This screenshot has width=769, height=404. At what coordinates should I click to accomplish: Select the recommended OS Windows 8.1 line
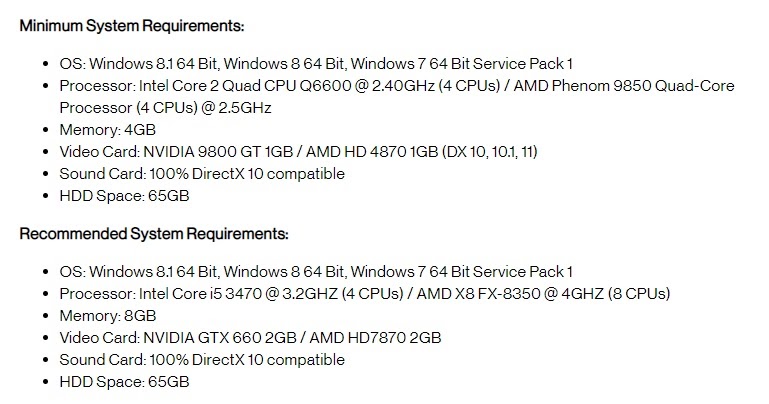316,272
